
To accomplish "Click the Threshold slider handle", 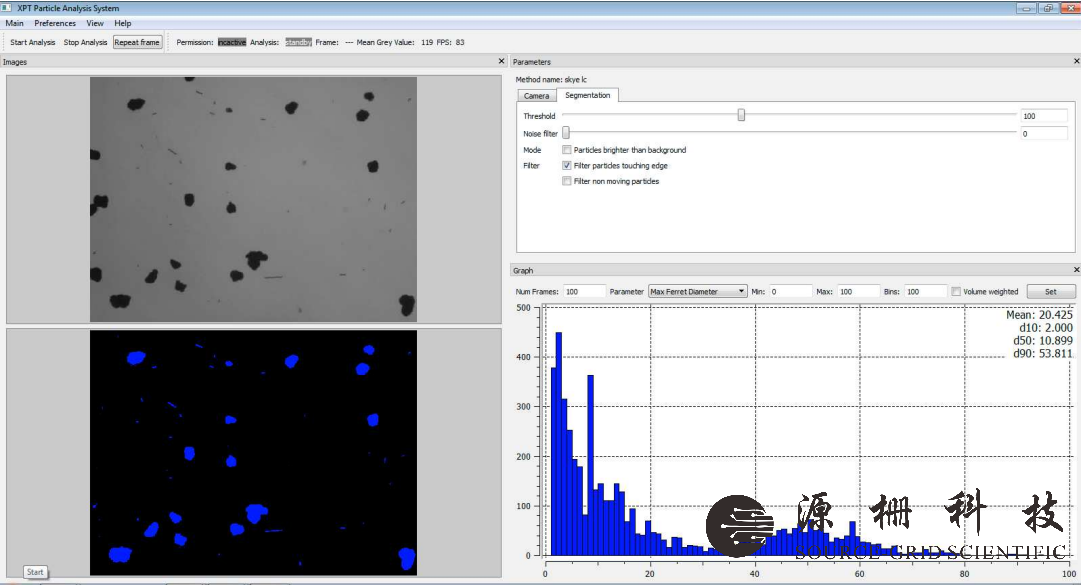I will (x=741, y=115).
